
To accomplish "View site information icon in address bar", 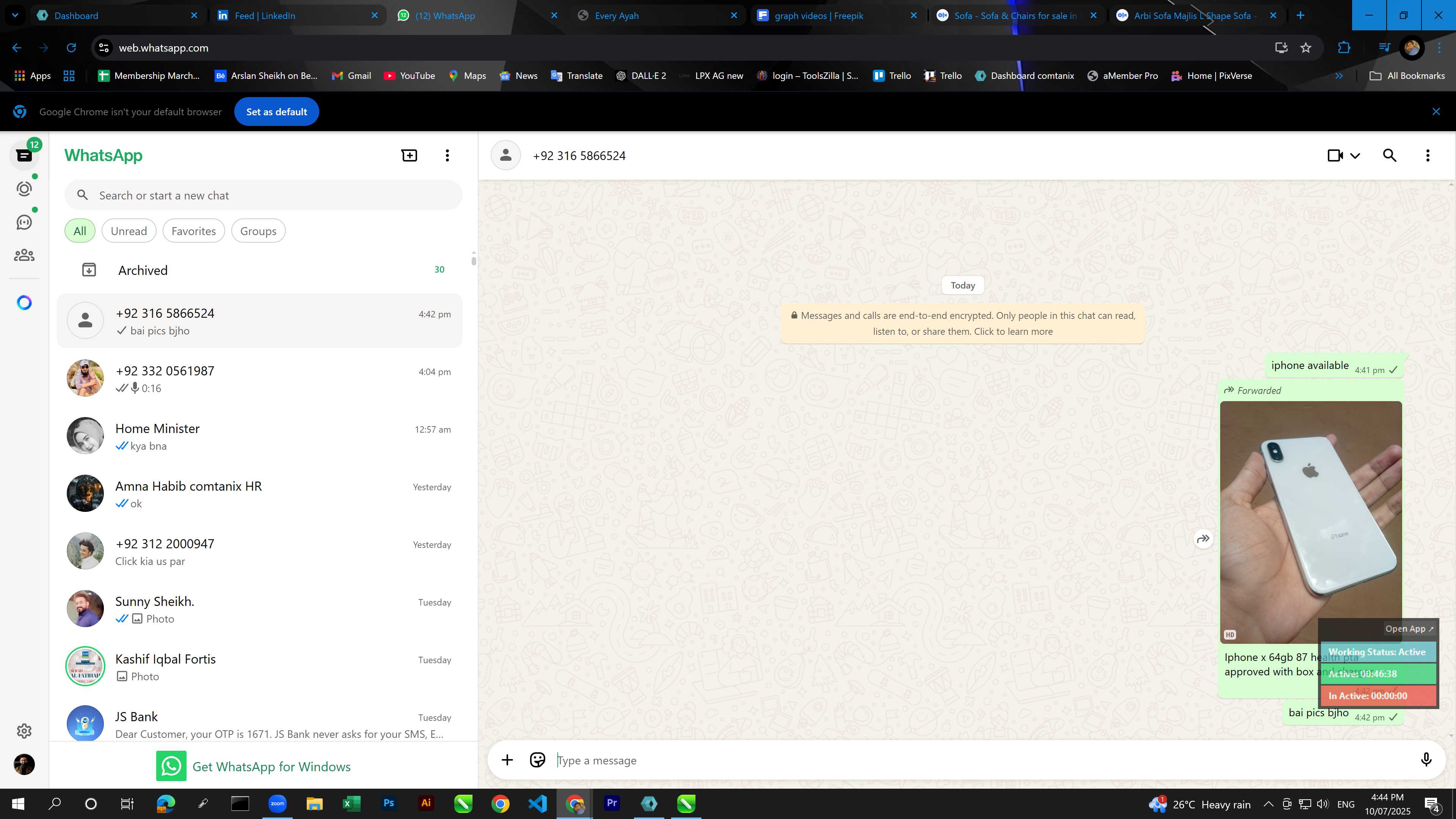I will [104, 48].
